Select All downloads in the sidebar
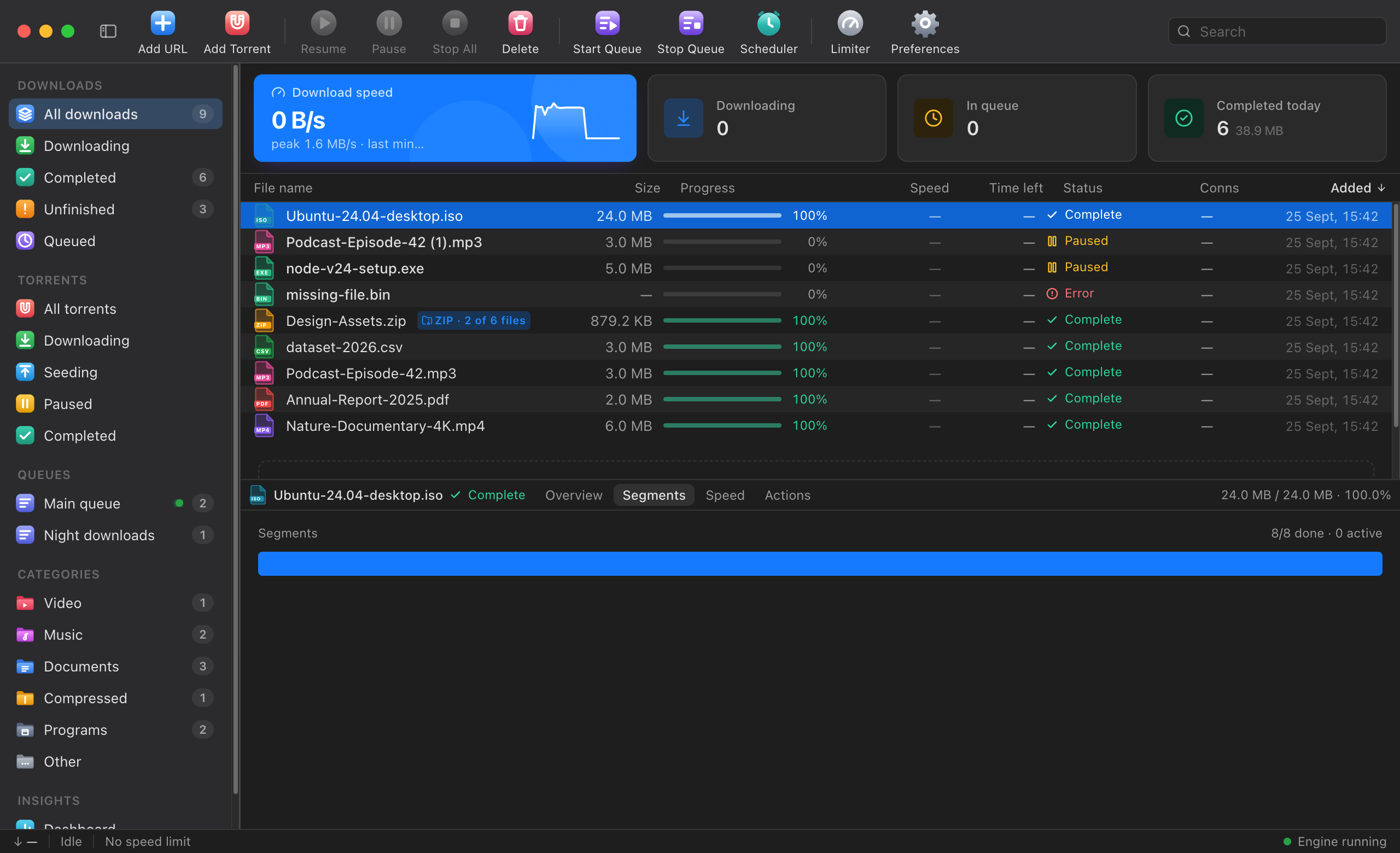The width and height of the screenshot is (1400, 853). point(115,114)
